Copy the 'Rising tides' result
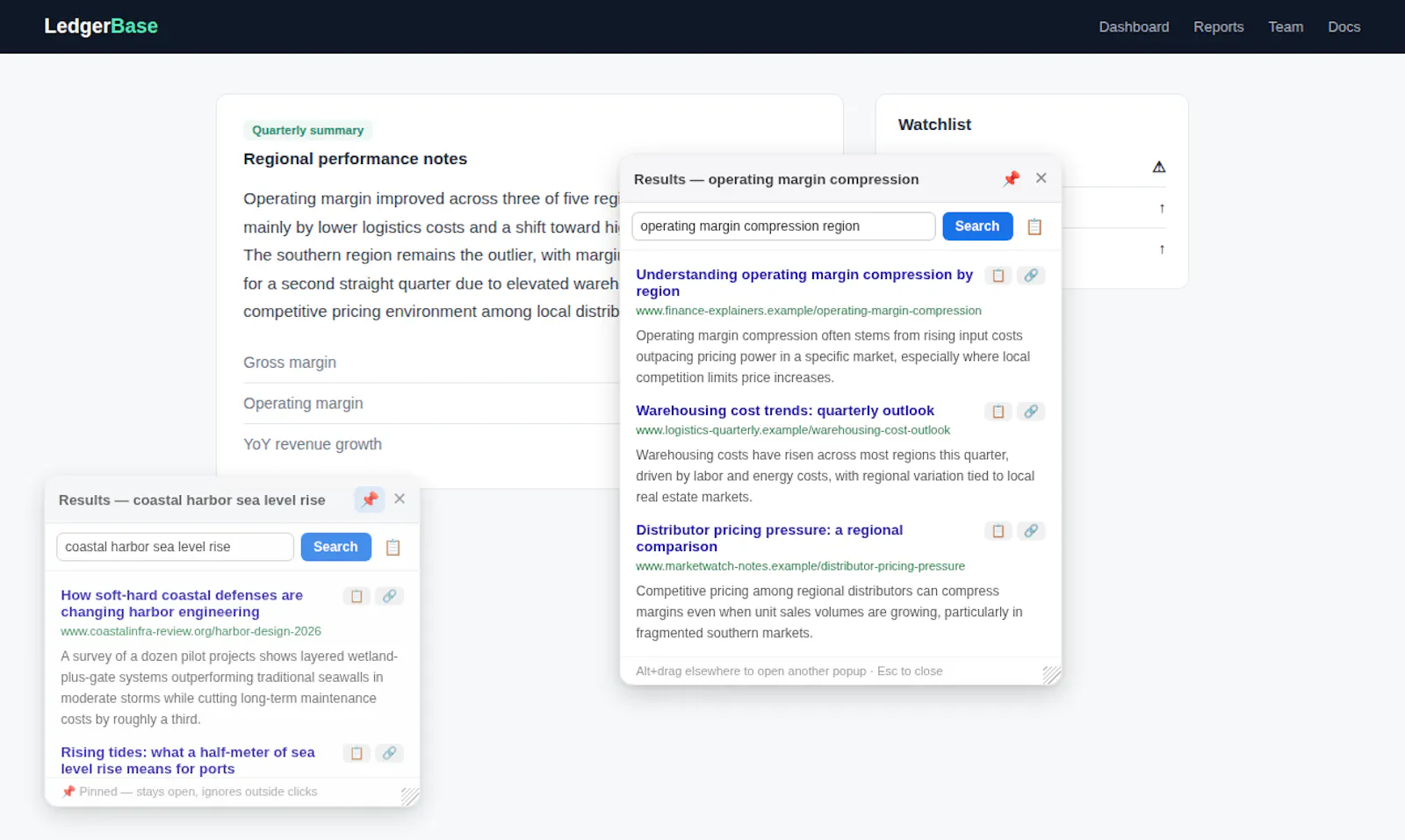This screenshot has width=1405, height=840. pyautogui.click(x=357, y=753)
